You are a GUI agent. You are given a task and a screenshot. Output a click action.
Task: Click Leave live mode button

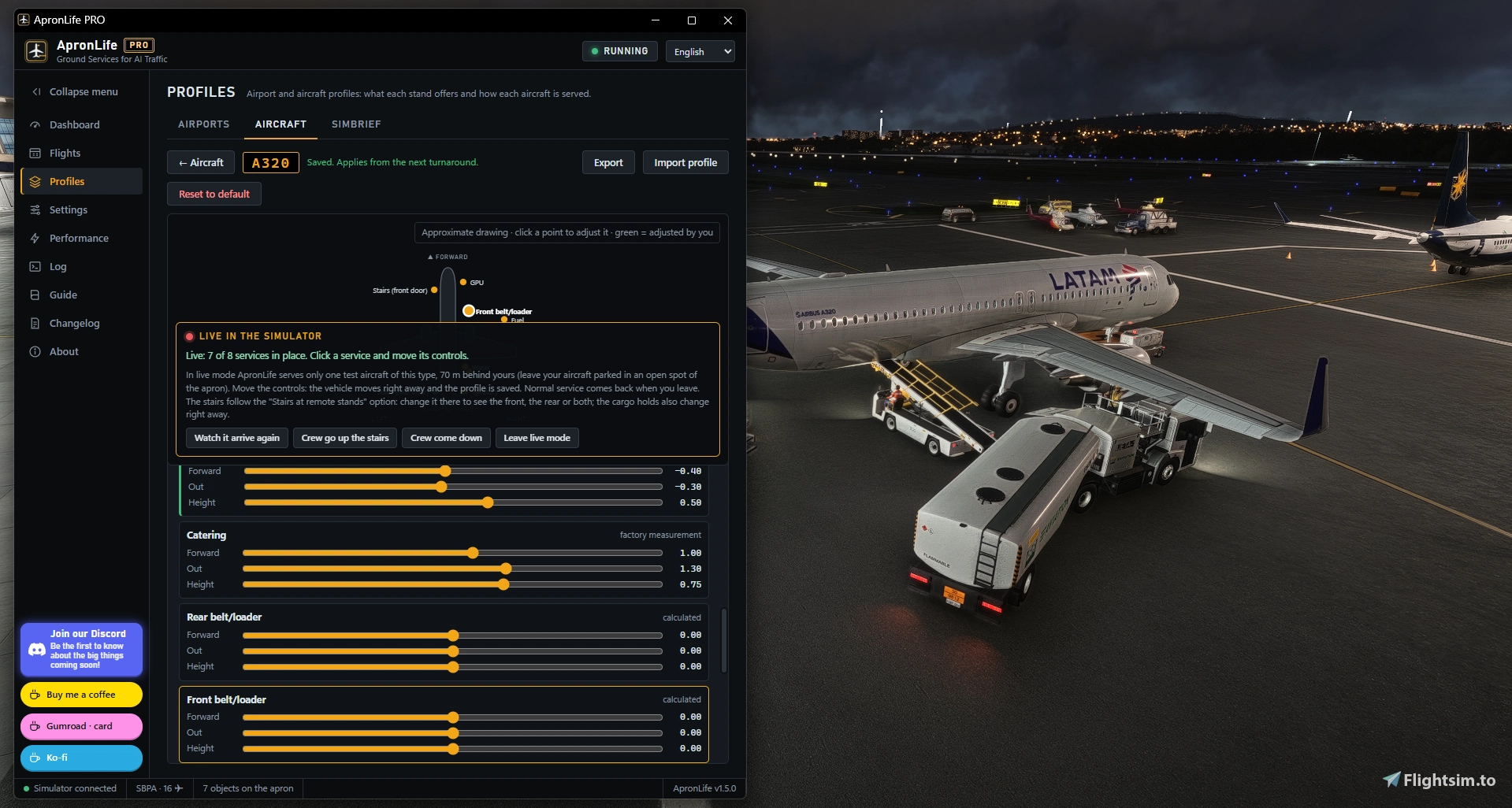pyautogui.click(x=537, y=438)
